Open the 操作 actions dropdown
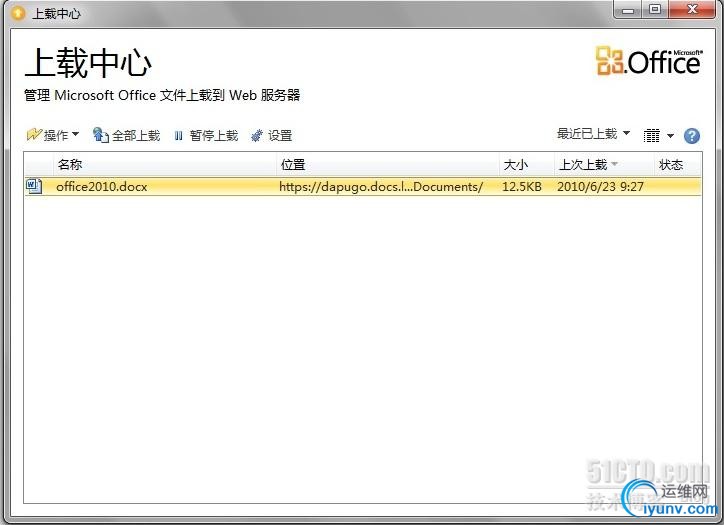 53,135
